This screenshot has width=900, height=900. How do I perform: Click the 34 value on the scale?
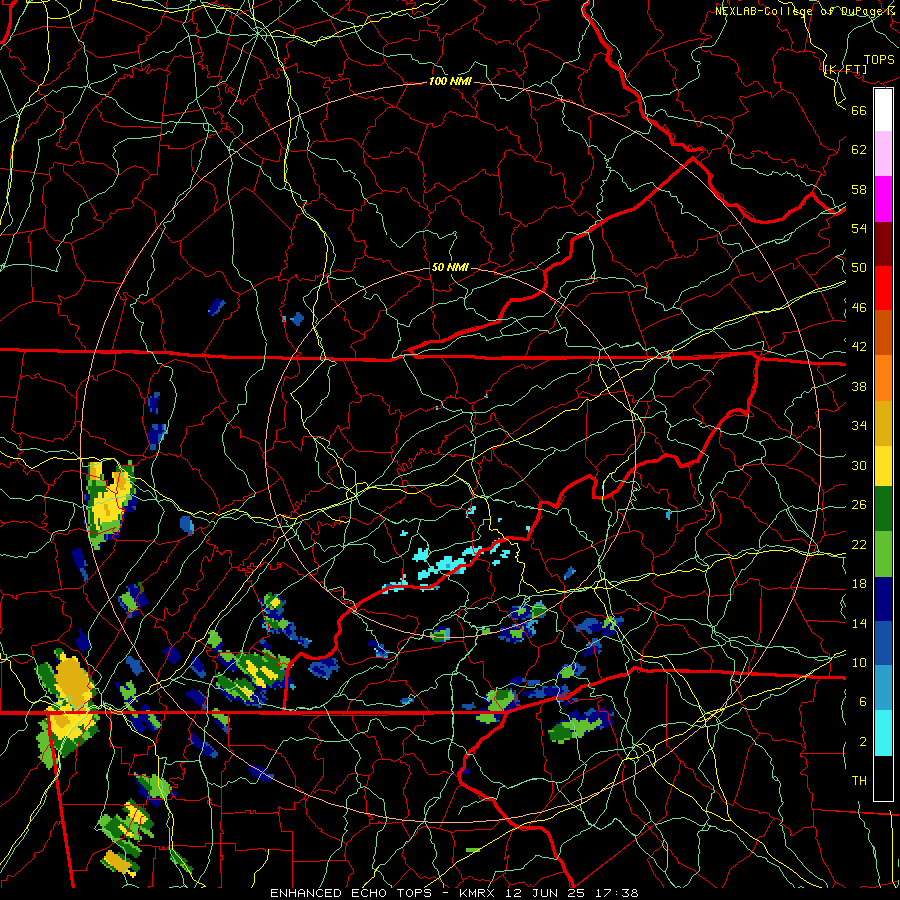(x=859, y=426)
